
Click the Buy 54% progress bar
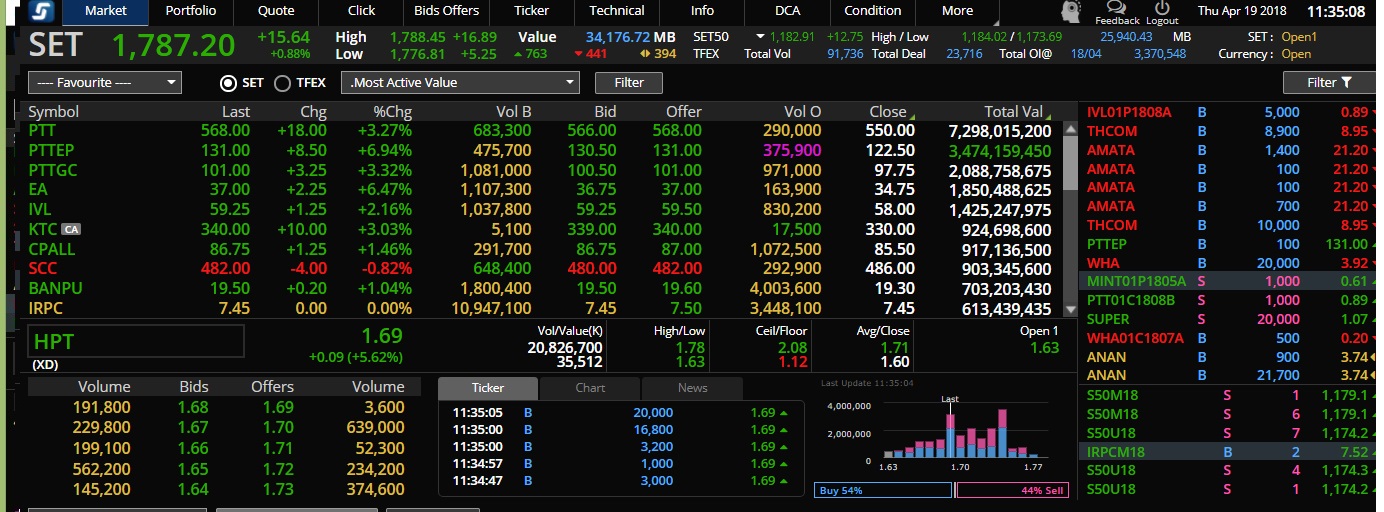pyautogui.click(x=883, y=490)
